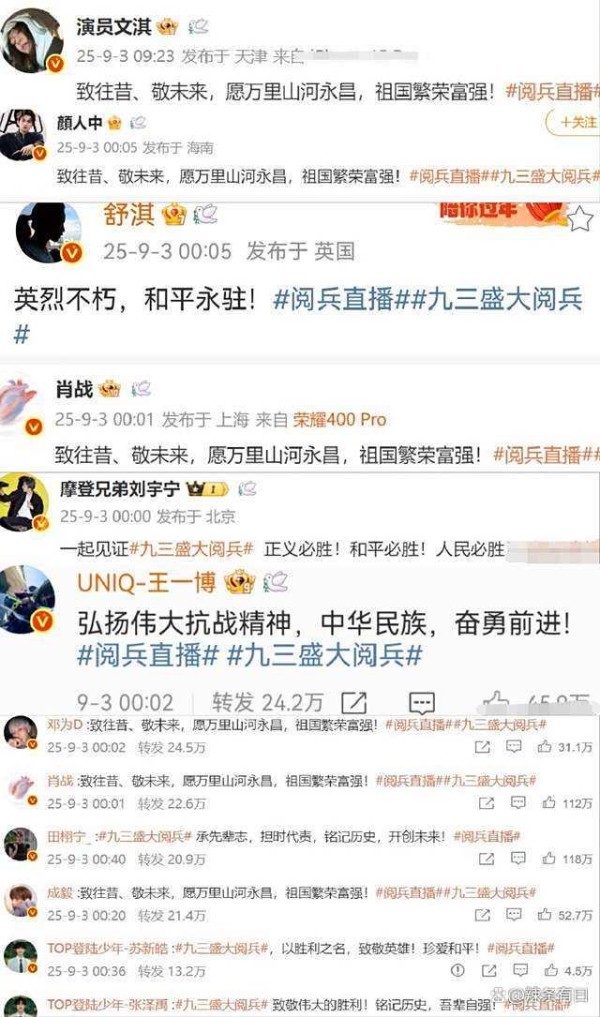Open the 颜人中 username link

pyautogui.click(x=79, y=122)
